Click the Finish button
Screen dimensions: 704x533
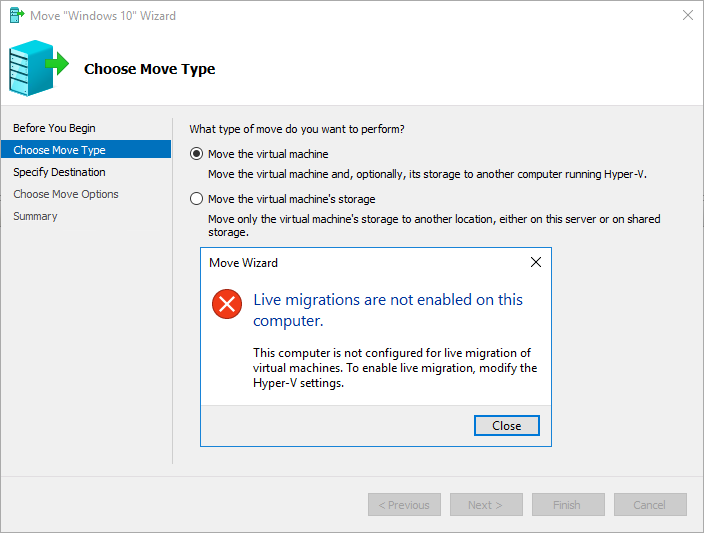(x=568, y=505)
